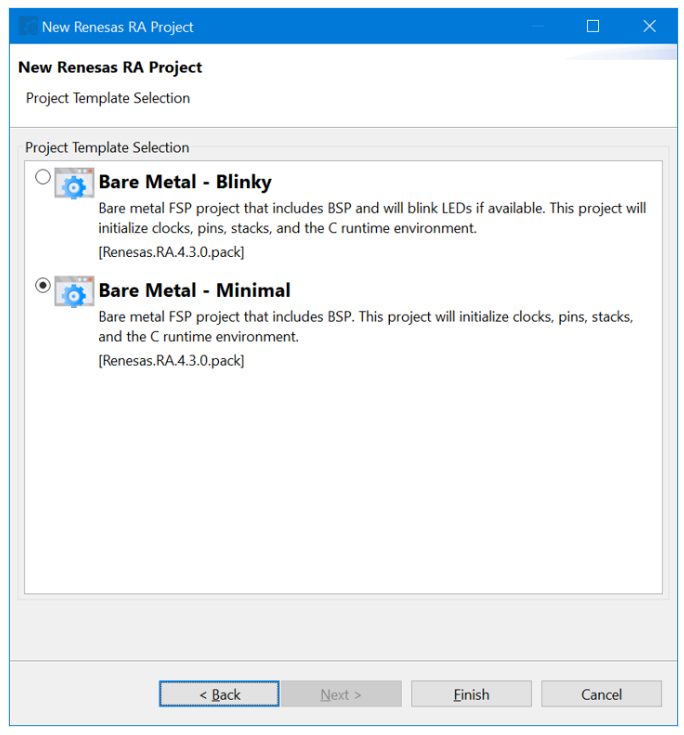Close the New Renesas RA Project dialog

649,26
